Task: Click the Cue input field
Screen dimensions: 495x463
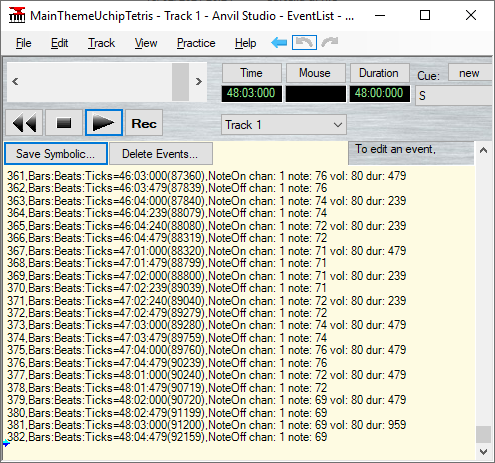Action: (455, 96)
